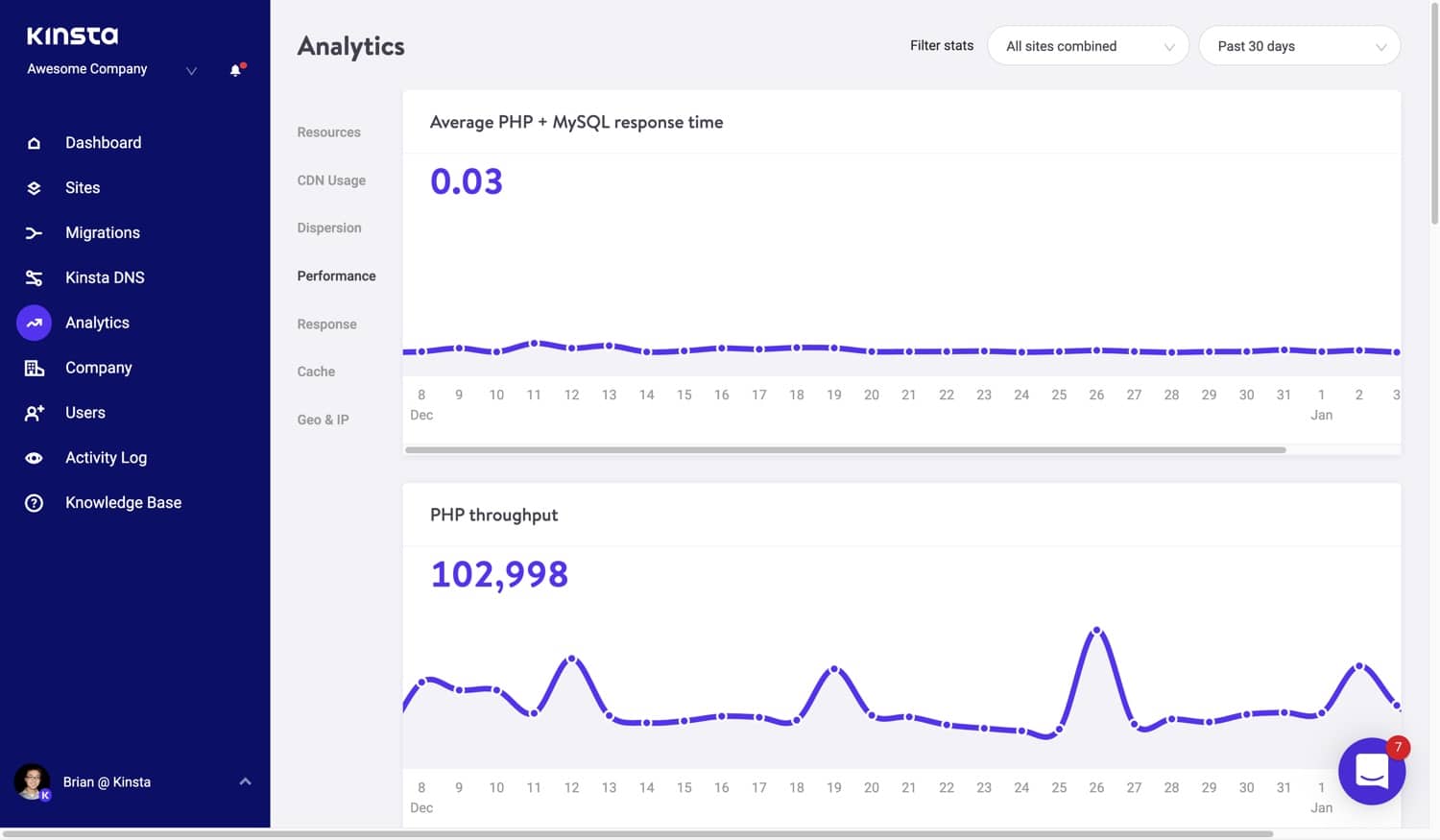This screenshot has width=1440, height=840.
Task: Click the Company building icon
Action: [x=34, y=368]
